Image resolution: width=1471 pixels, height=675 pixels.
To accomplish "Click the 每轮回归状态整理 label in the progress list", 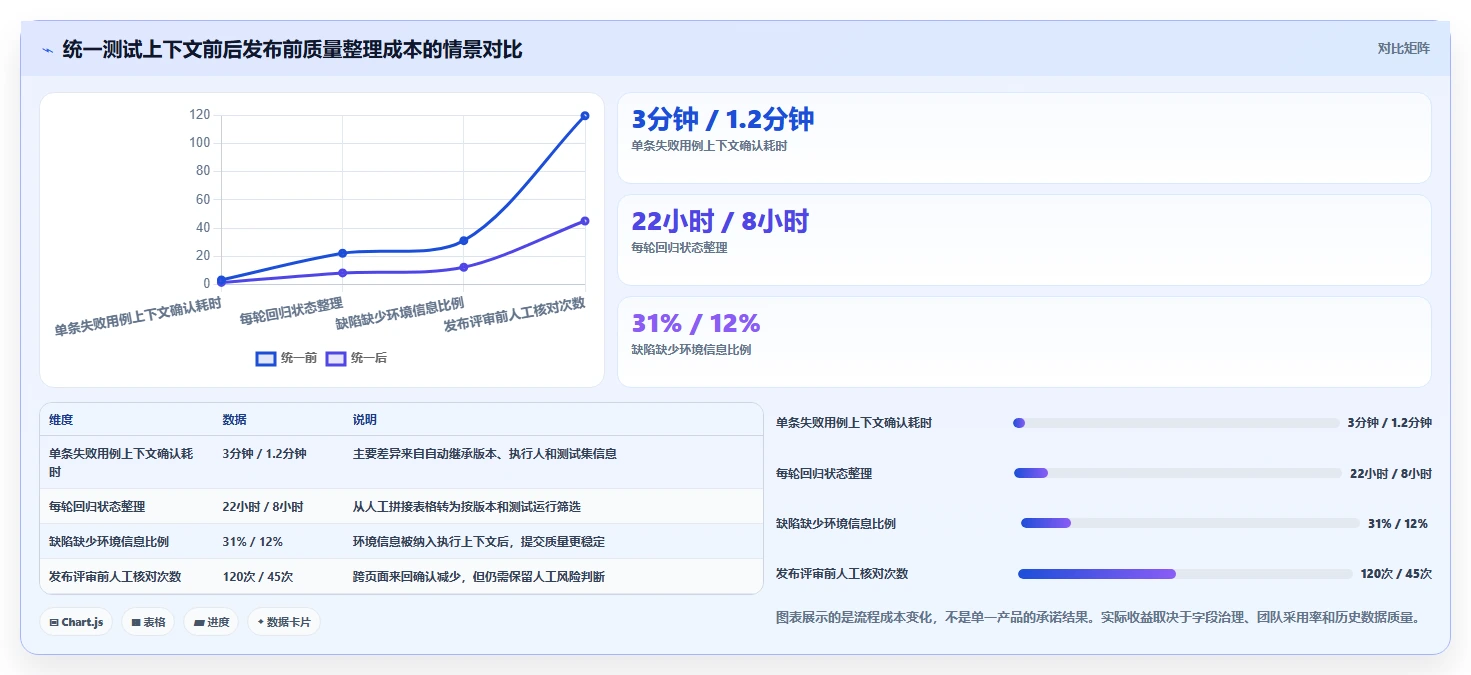I will click(824, 474).
